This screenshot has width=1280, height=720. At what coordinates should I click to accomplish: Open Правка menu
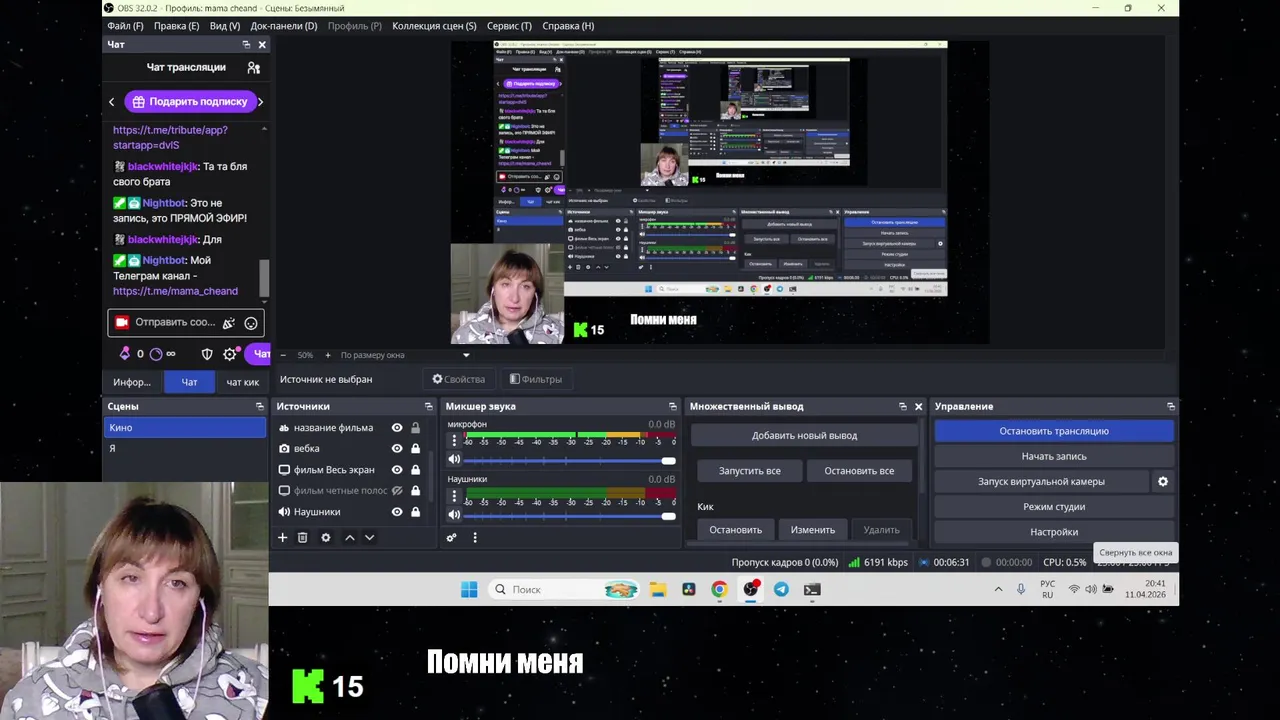[177, 26]
